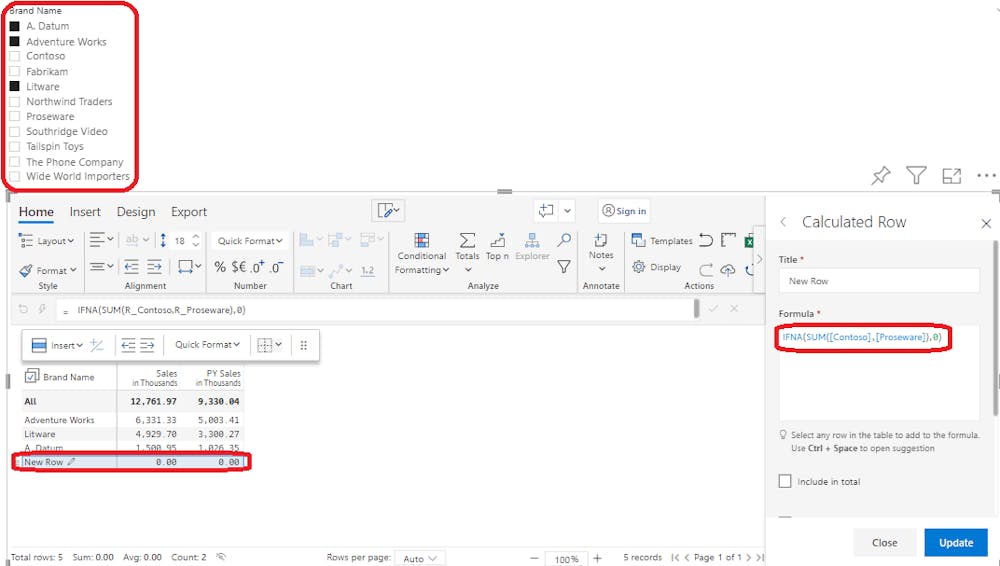This screenshot has width=1000, height=566.
Task: Go to next page in pagination
Action: pyautogui.click(x=749, y=558)
